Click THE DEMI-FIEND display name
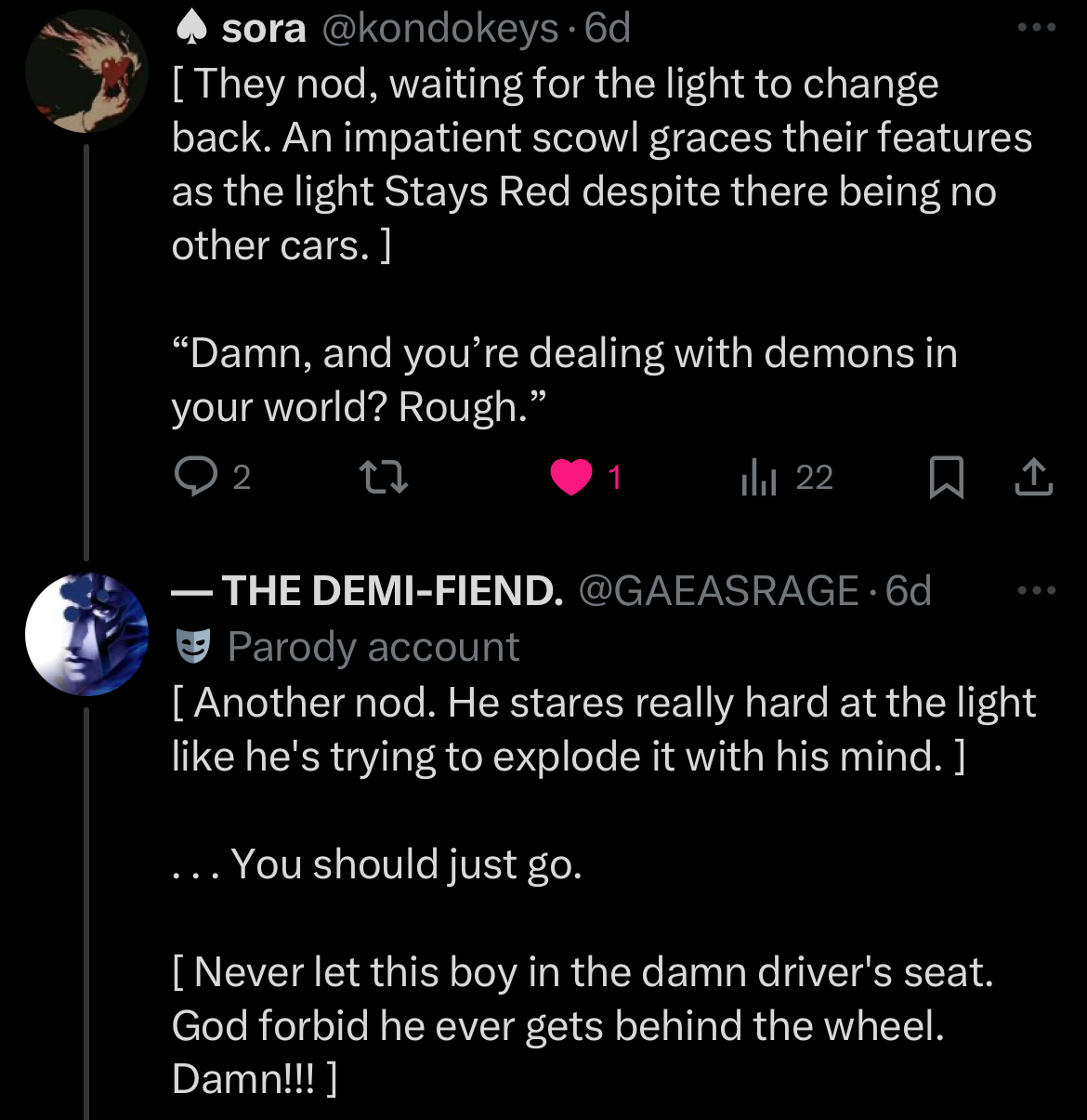Image resolution: width=1087 pixels, height=1120 pixels. click(391, 591)
